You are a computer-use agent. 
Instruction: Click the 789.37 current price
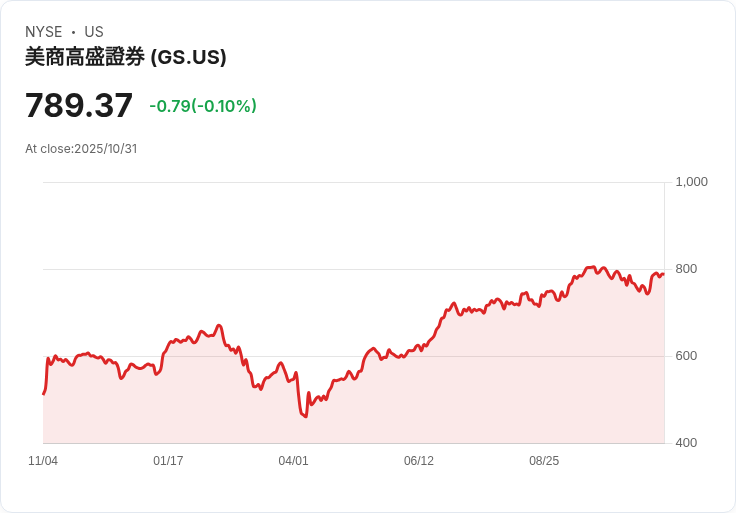point(79,106)
